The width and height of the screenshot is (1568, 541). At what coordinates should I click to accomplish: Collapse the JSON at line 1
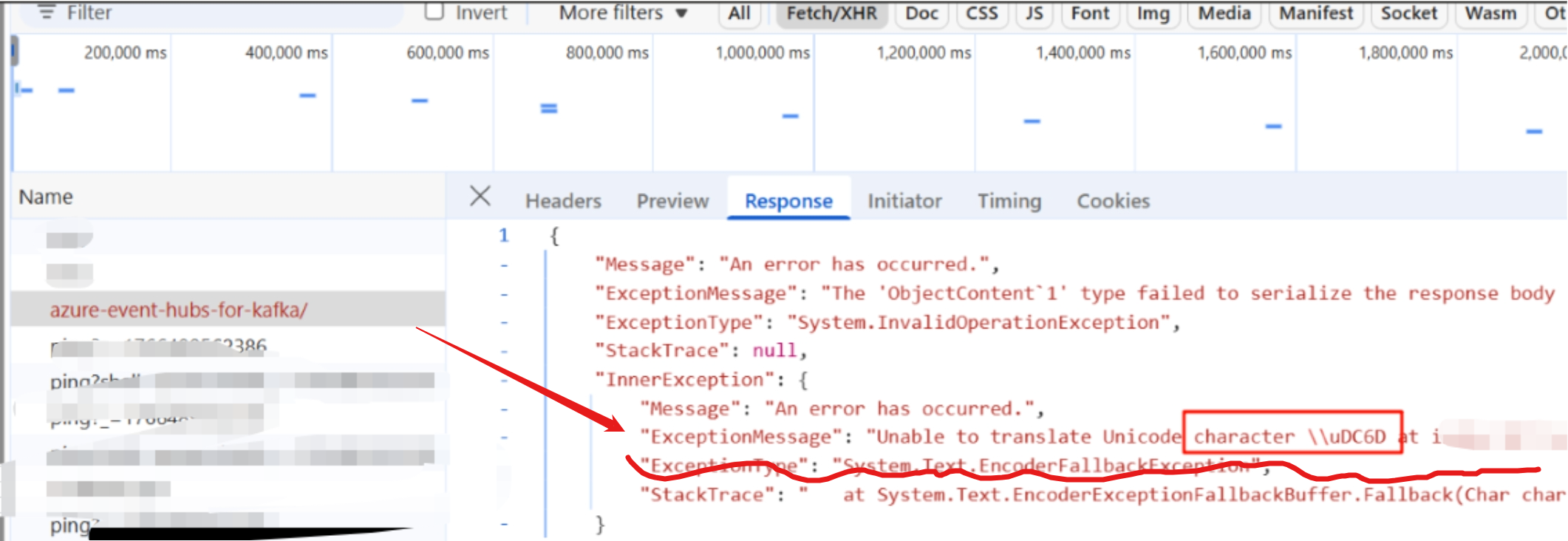pyautogui.click(x=503, y=236)
